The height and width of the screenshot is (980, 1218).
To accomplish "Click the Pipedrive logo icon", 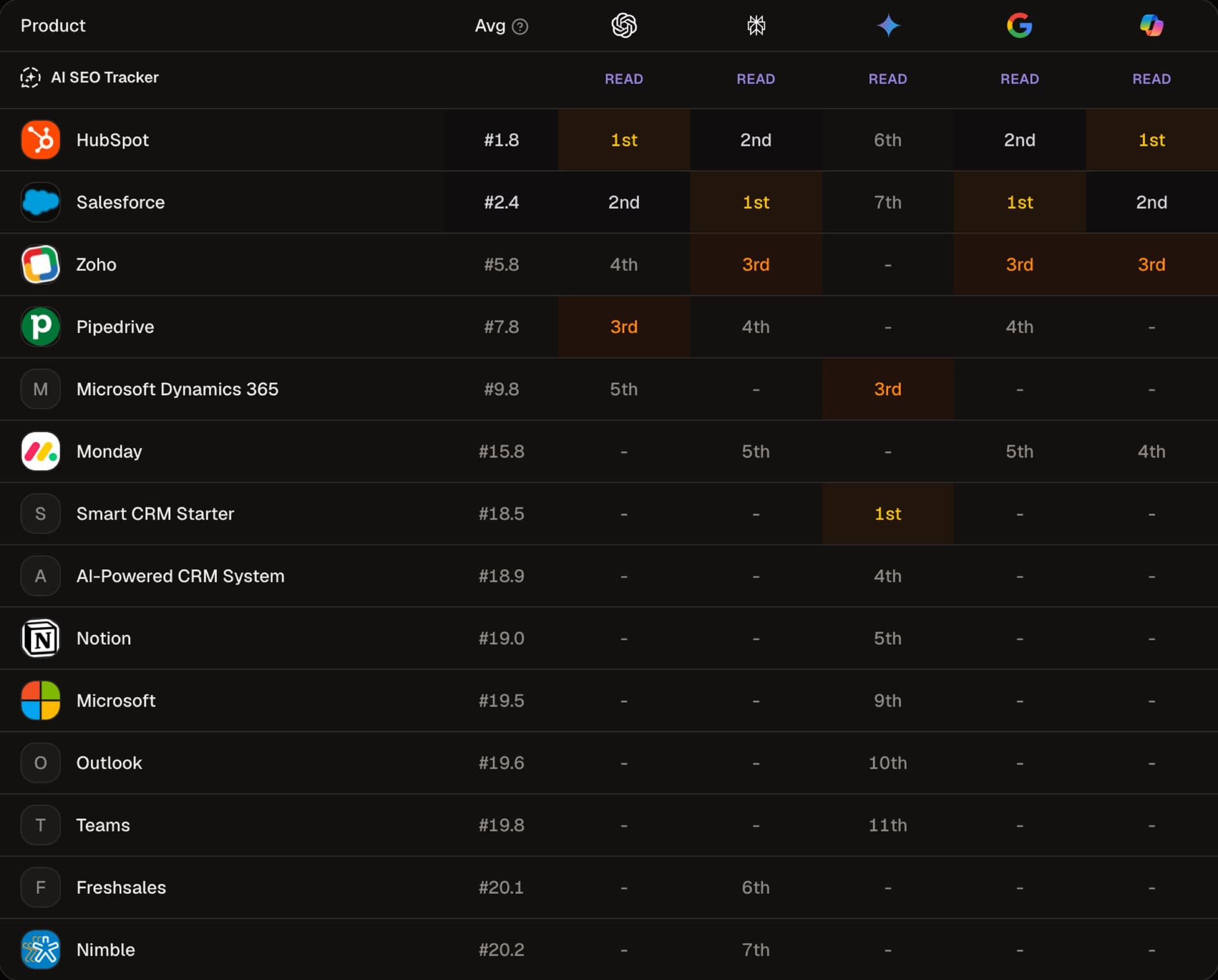I will pyautogui.click(x=41, y=326).
